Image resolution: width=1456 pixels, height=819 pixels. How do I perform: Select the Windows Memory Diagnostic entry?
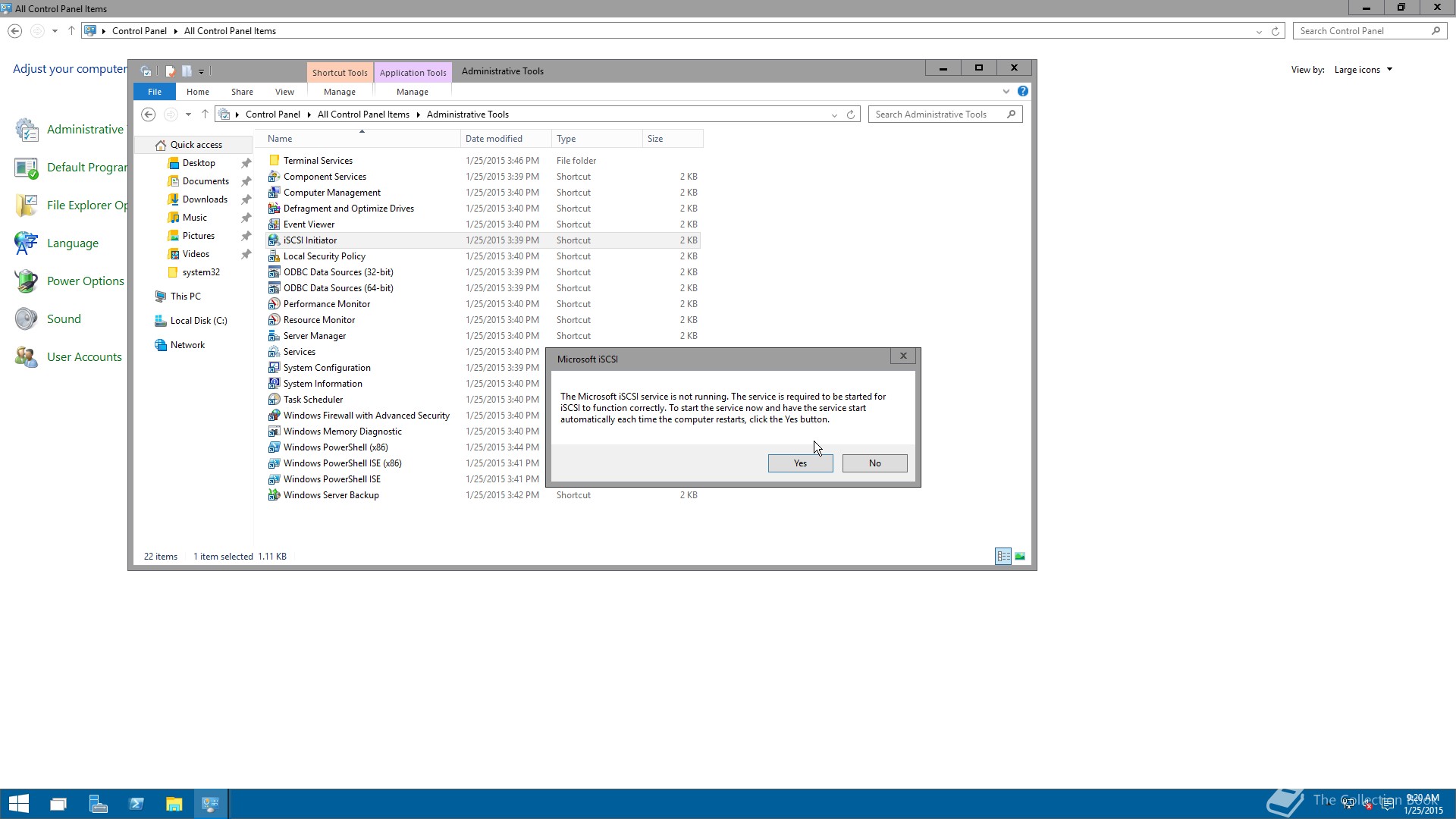(343, 431)
